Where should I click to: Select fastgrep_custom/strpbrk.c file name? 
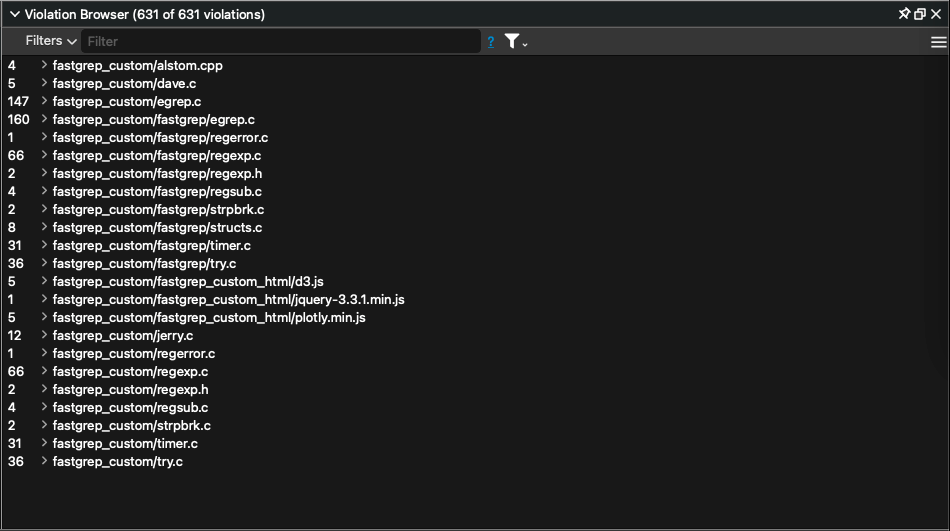click(131, 425)
